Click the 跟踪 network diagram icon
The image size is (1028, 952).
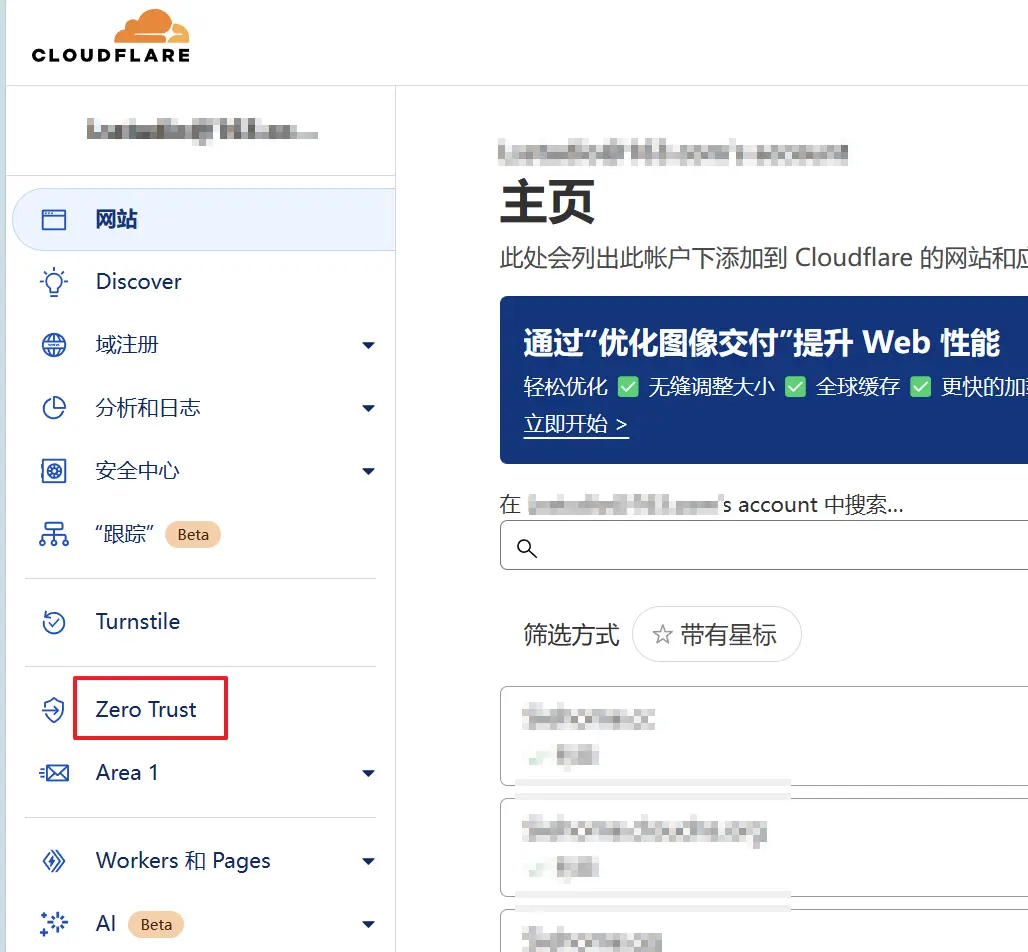click(x=54, y=534)
